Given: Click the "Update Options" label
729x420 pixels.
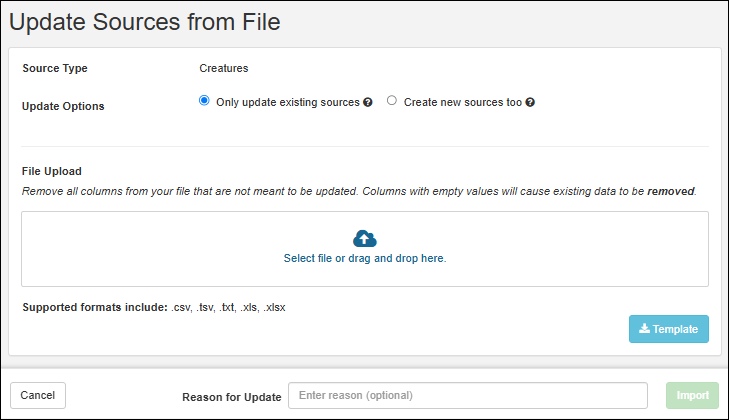Looking at the screenshot, I should [63, 105].
